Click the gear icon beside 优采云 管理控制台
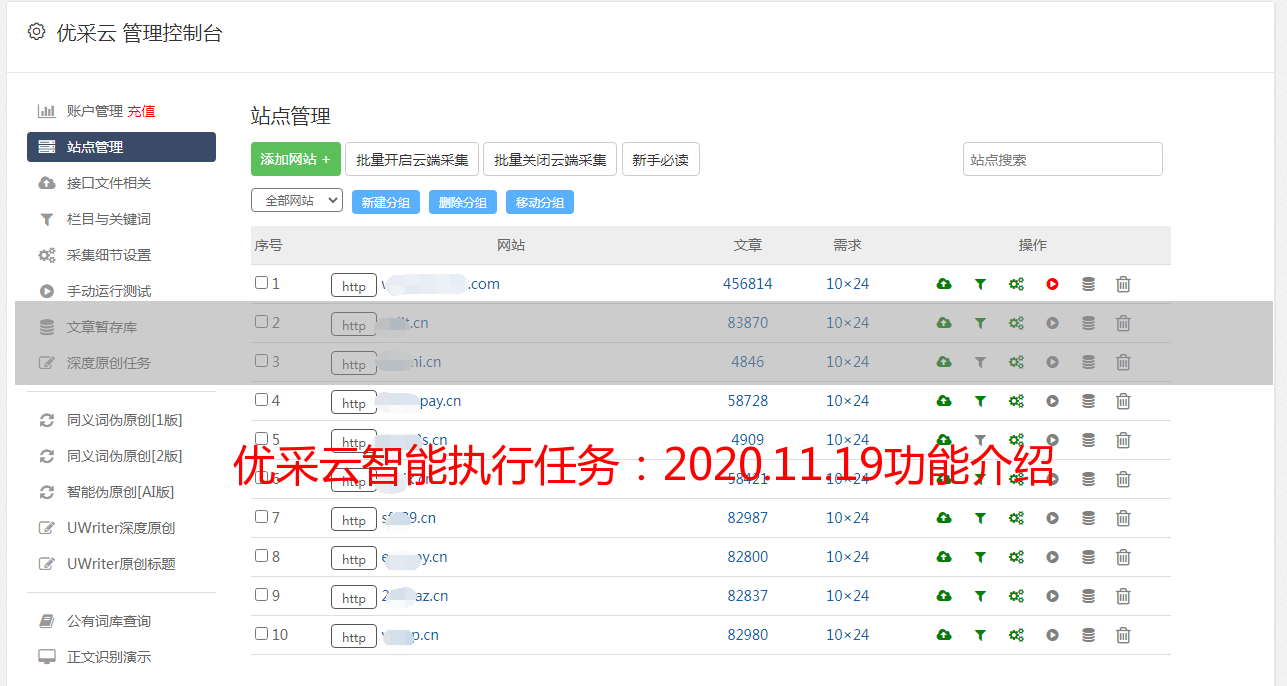The image size is (1287, 686). (36, 32)
